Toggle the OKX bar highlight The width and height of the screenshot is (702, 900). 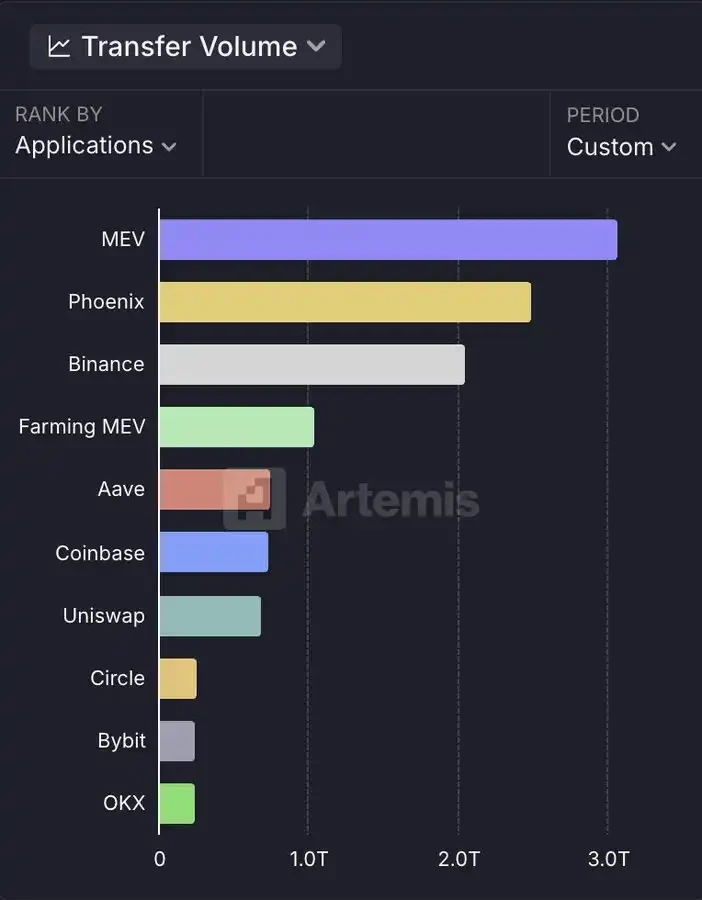[x=176, y=802]
